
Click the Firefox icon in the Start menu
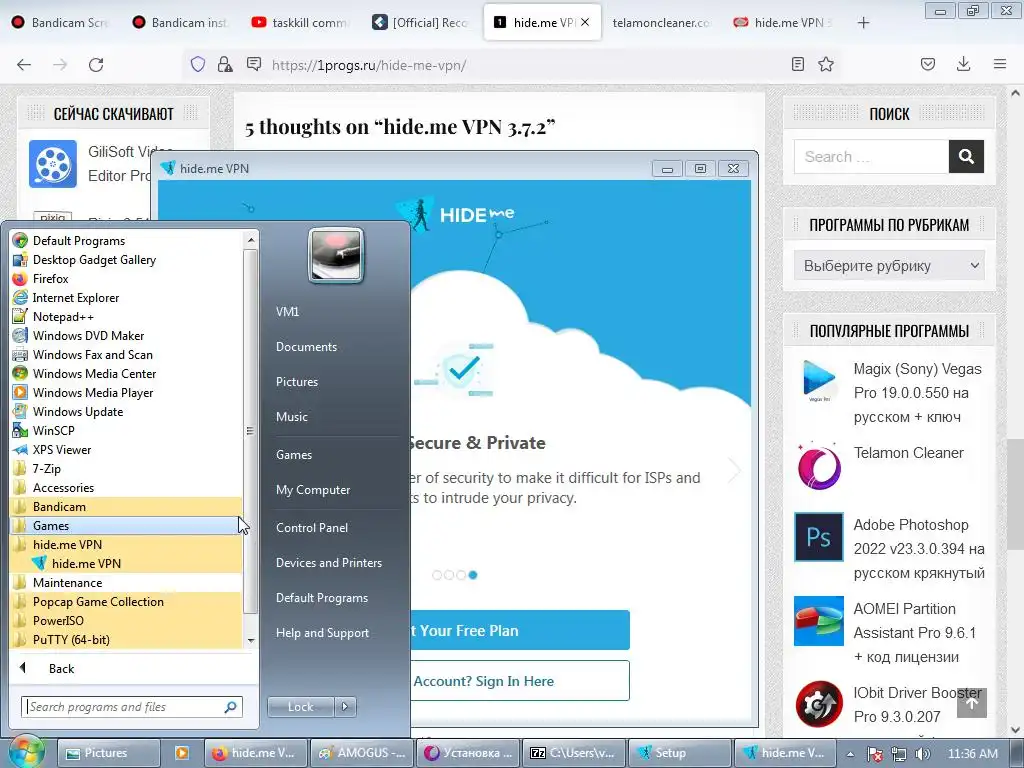point(20,279)
